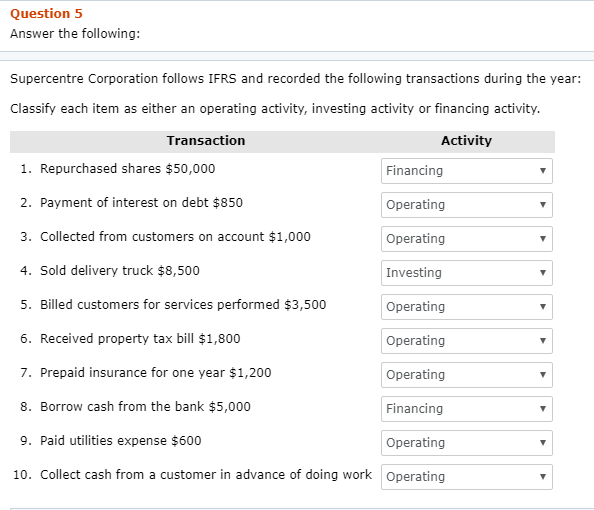Open dropdown for Received property tax bill
This screenshot has height=510, width=594.
point(467,341)
